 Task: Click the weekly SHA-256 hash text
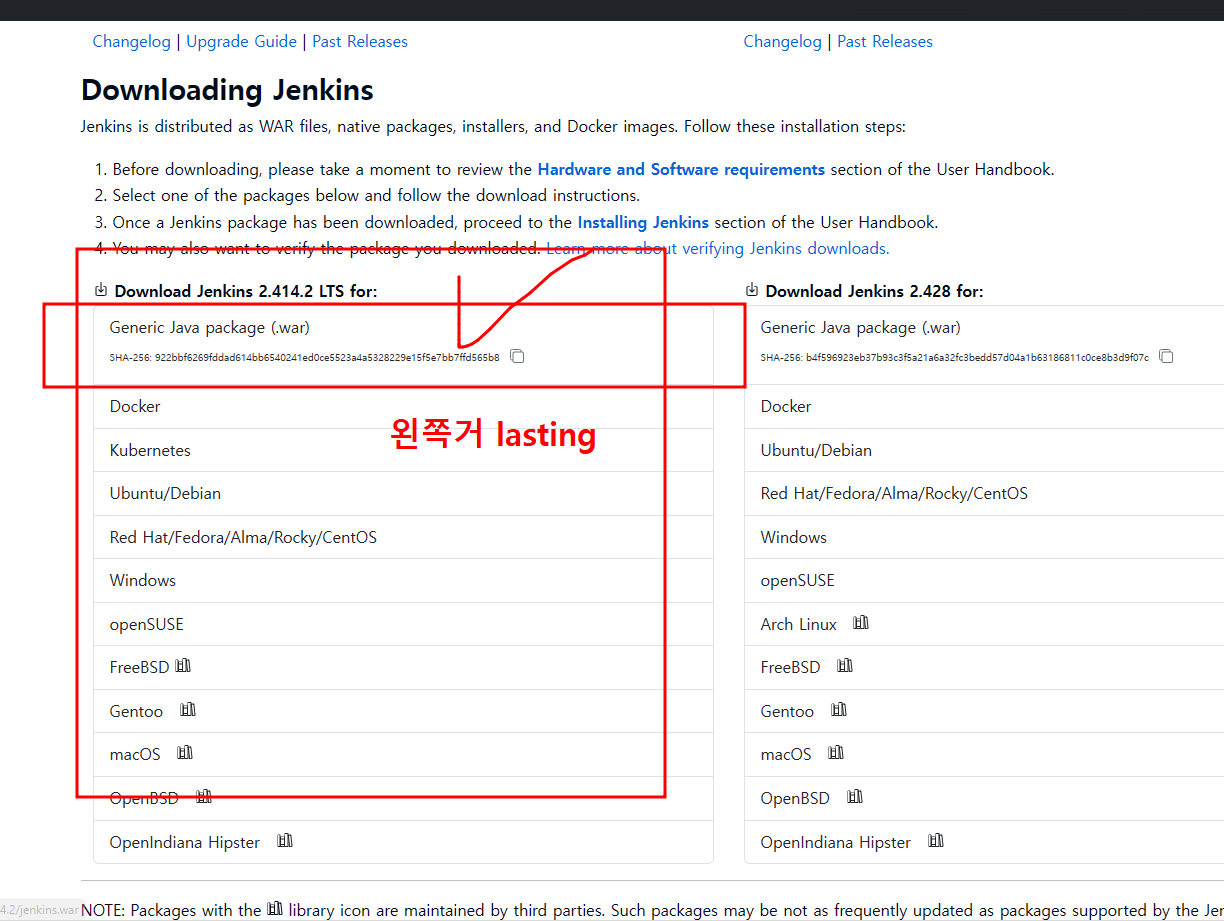955,357
